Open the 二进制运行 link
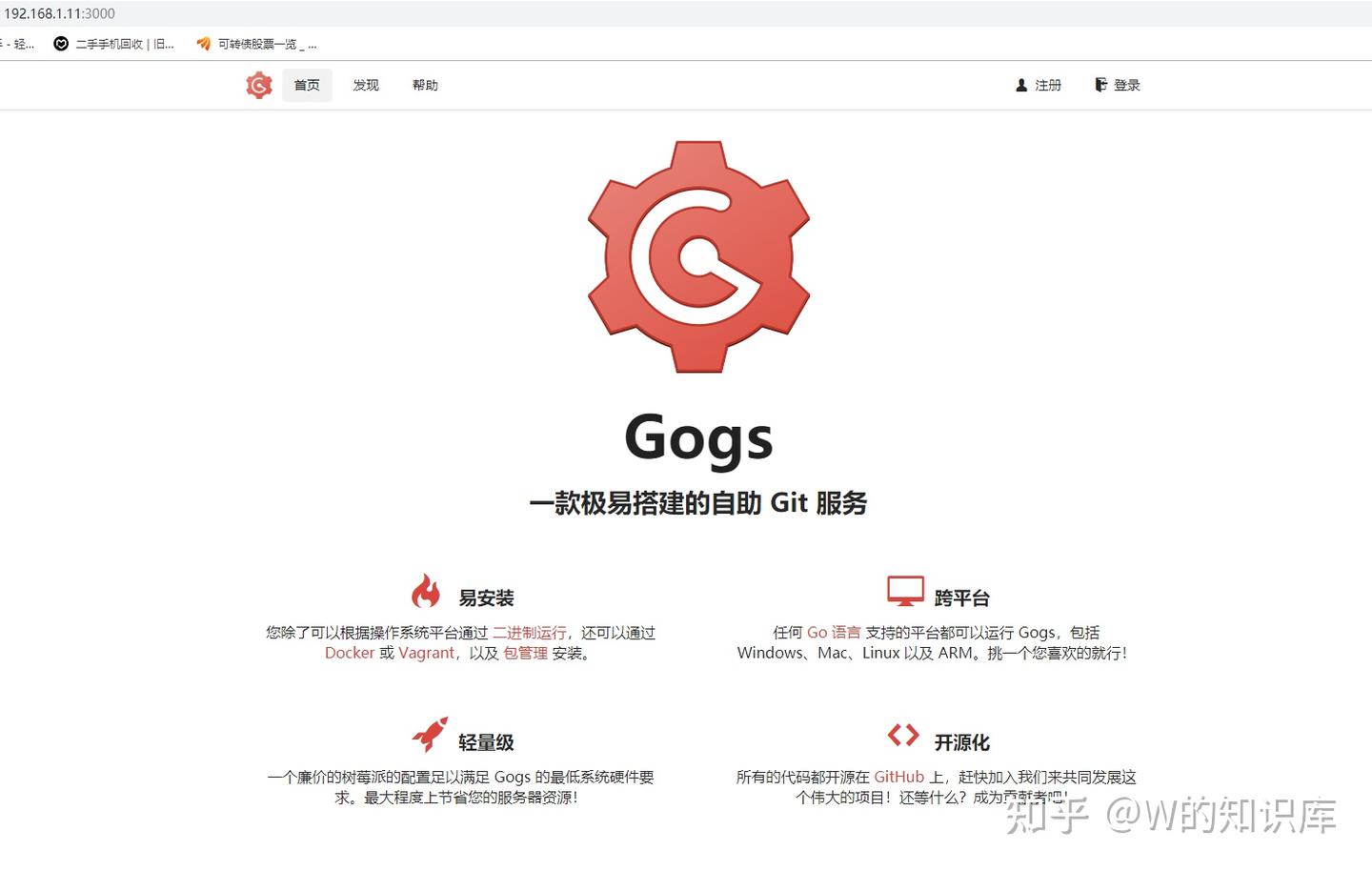The width and height of the screenshot is (1372, 871). (x=530, y=632)
